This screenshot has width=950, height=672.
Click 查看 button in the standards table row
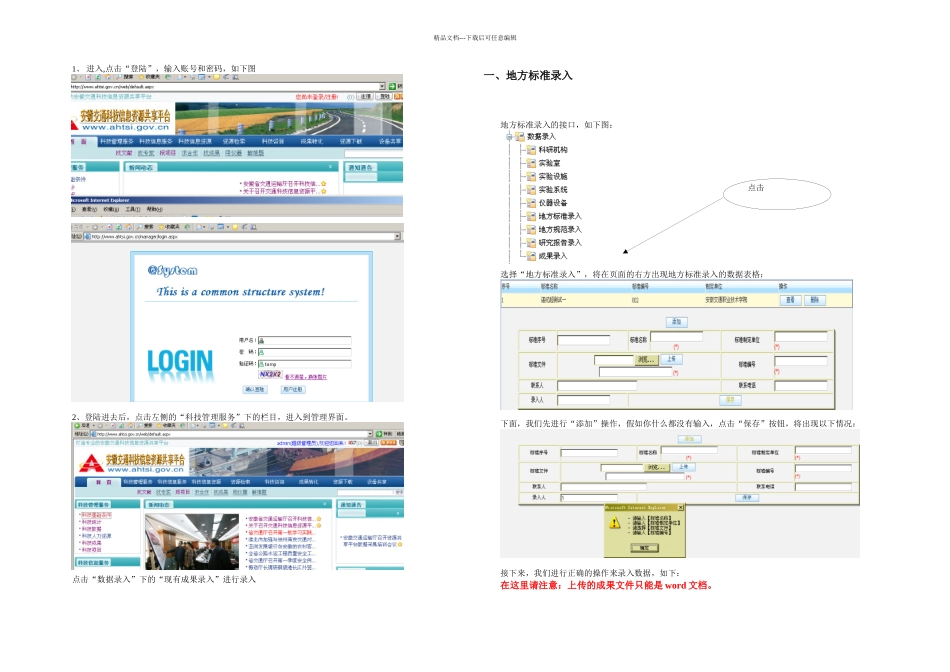pyautogui.click(x=789, y=300)
